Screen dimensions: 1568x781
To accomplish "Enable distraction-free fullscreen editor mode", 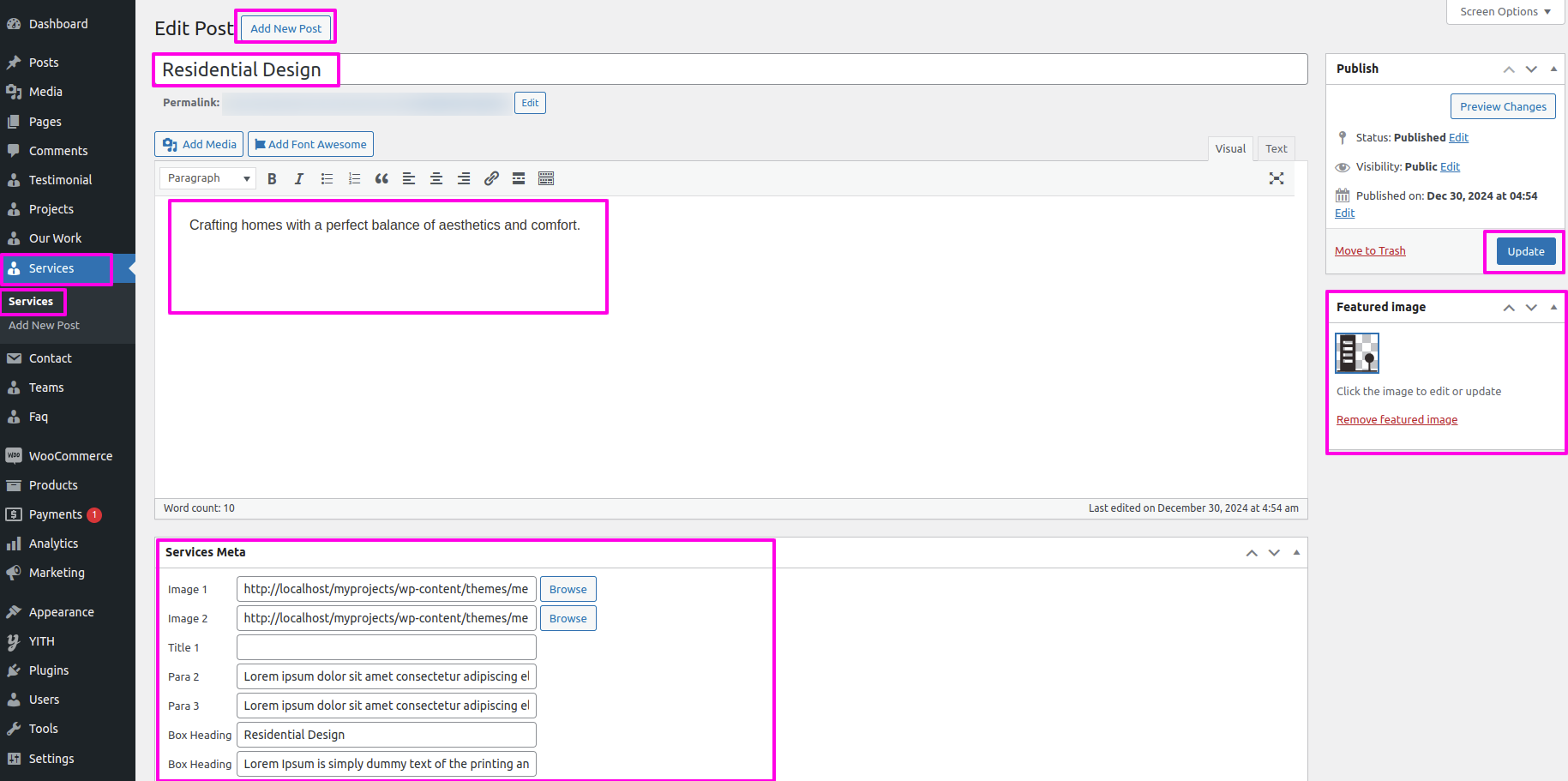I will click(x=1277, y=178).
